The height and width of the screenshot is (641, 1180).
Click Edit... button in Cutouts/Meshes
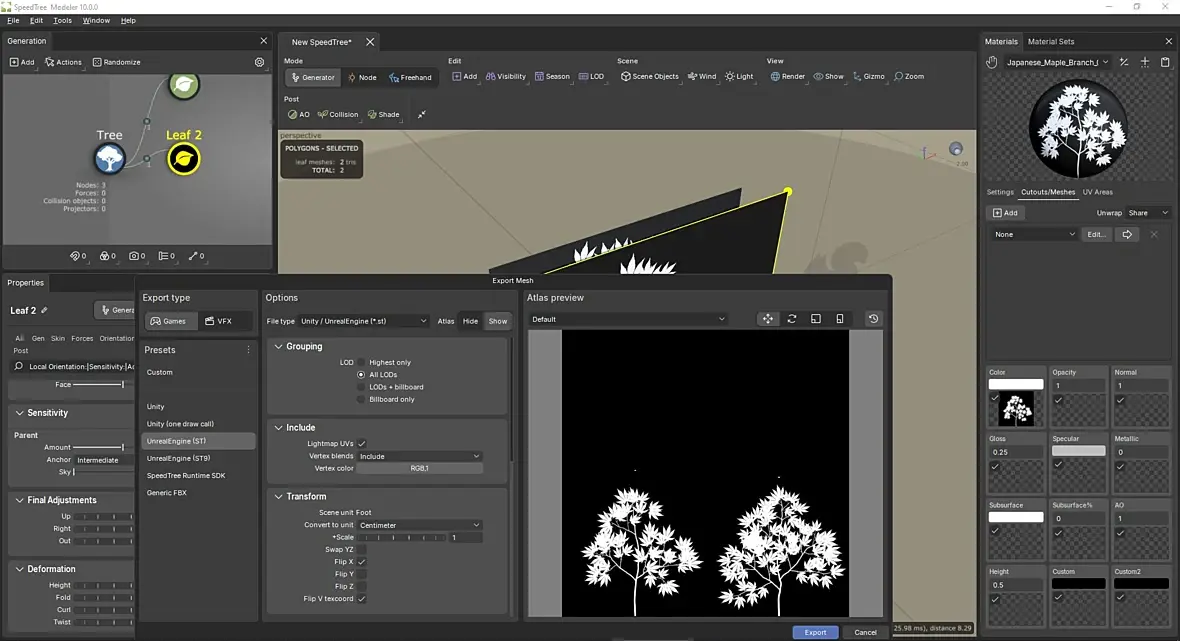pos(1096,235)
